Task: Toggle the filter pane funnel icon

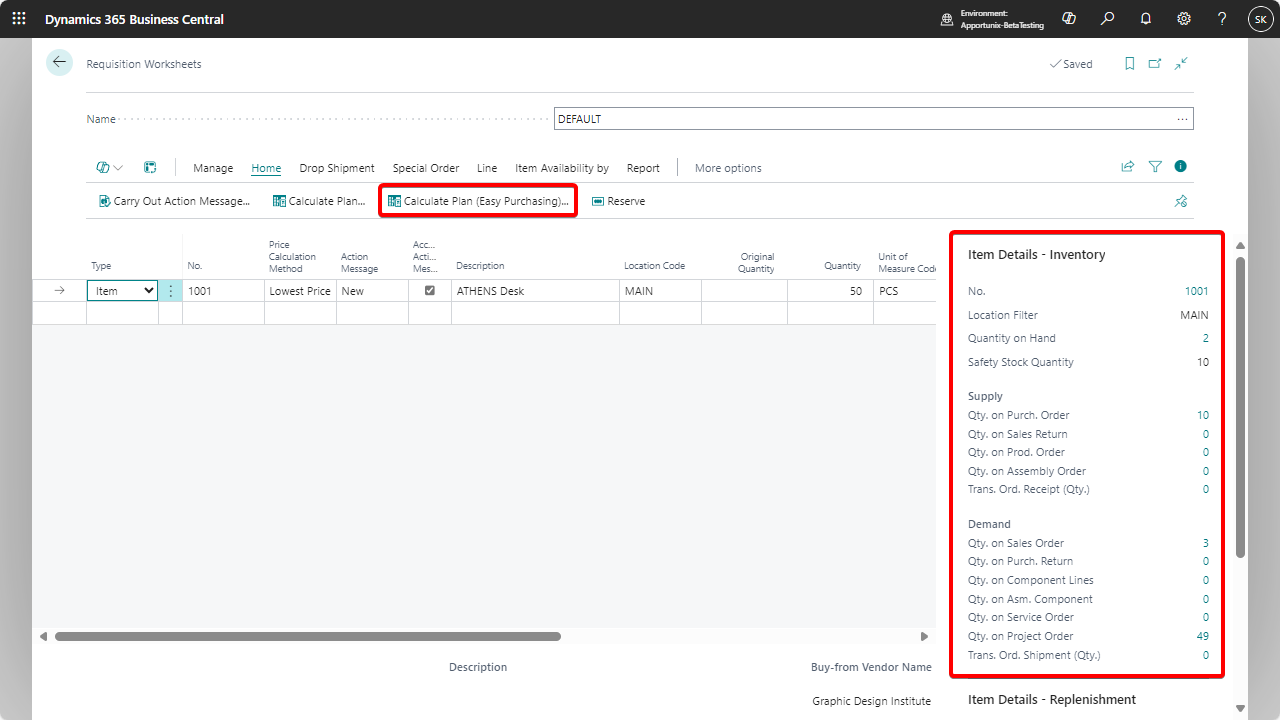Action: [1155, 167]
